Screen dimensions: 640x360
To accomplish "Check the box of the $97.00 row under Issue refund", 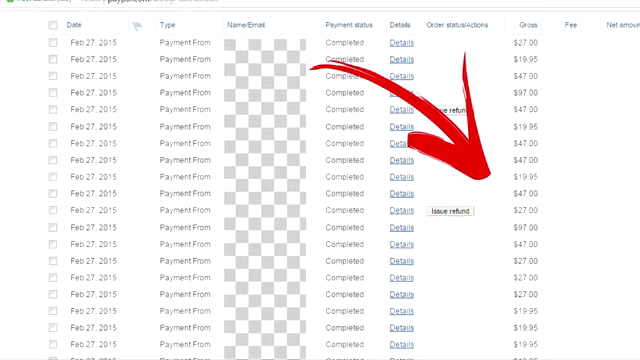I will click(x=53, y=227).
